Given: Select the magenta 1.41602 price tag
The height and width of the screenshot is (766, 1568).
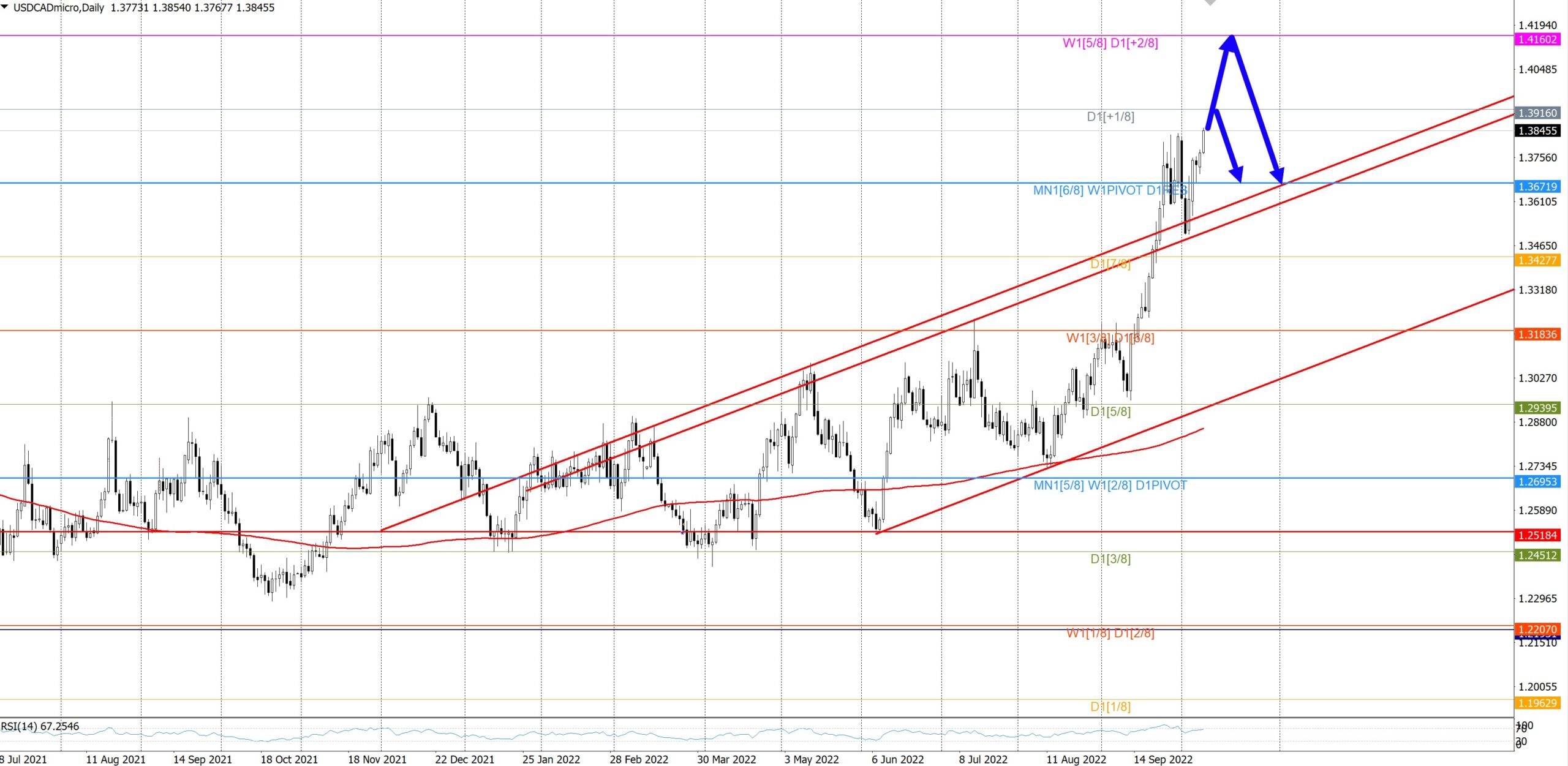Looking at the screenshot, I should (x=1537, y=39).
